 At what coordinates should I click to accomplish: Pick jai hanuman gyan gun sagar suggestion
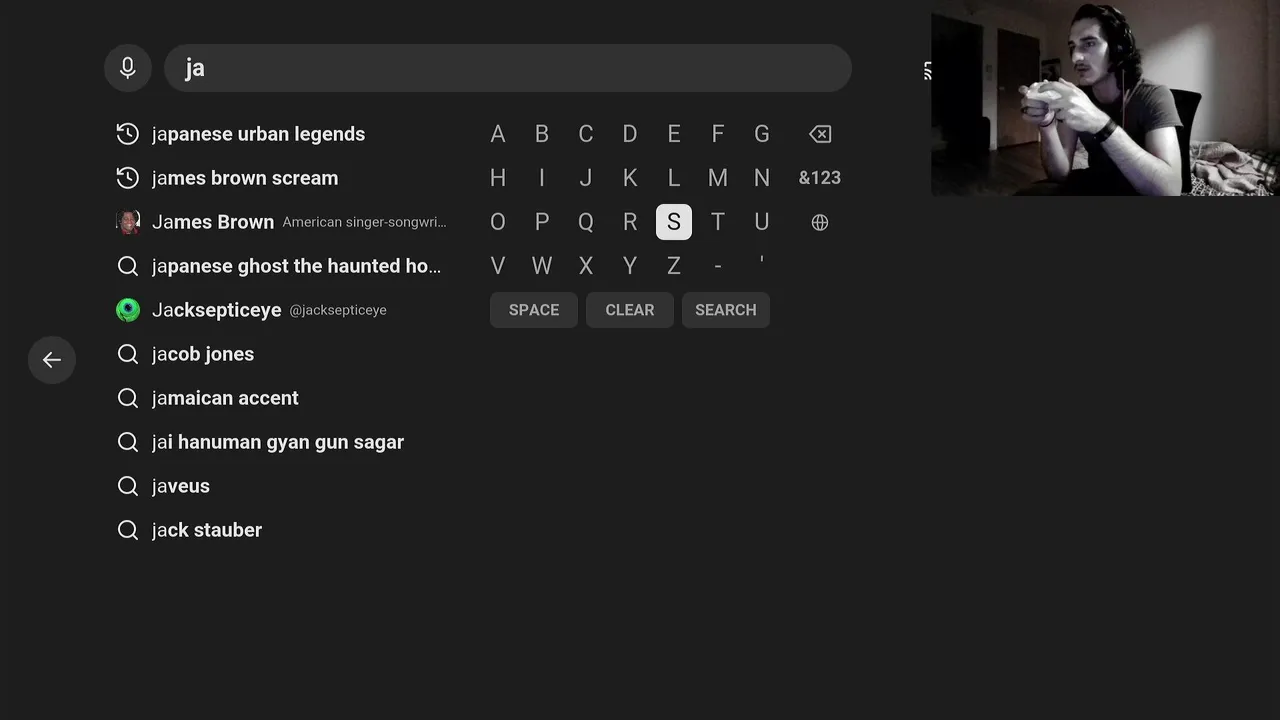point(278,442)
